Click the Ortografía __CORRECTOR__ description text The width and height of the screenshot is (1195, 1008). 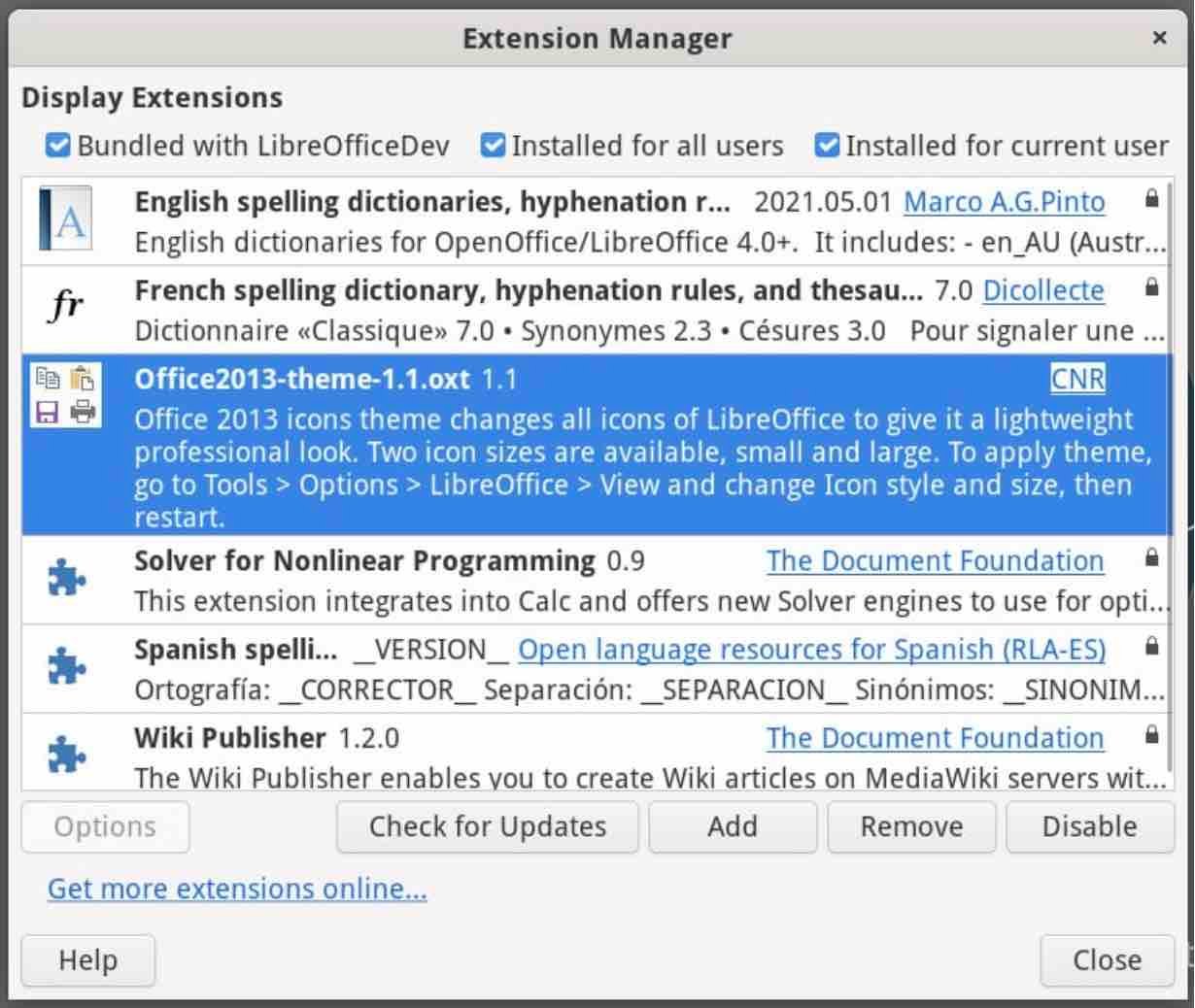649,689
